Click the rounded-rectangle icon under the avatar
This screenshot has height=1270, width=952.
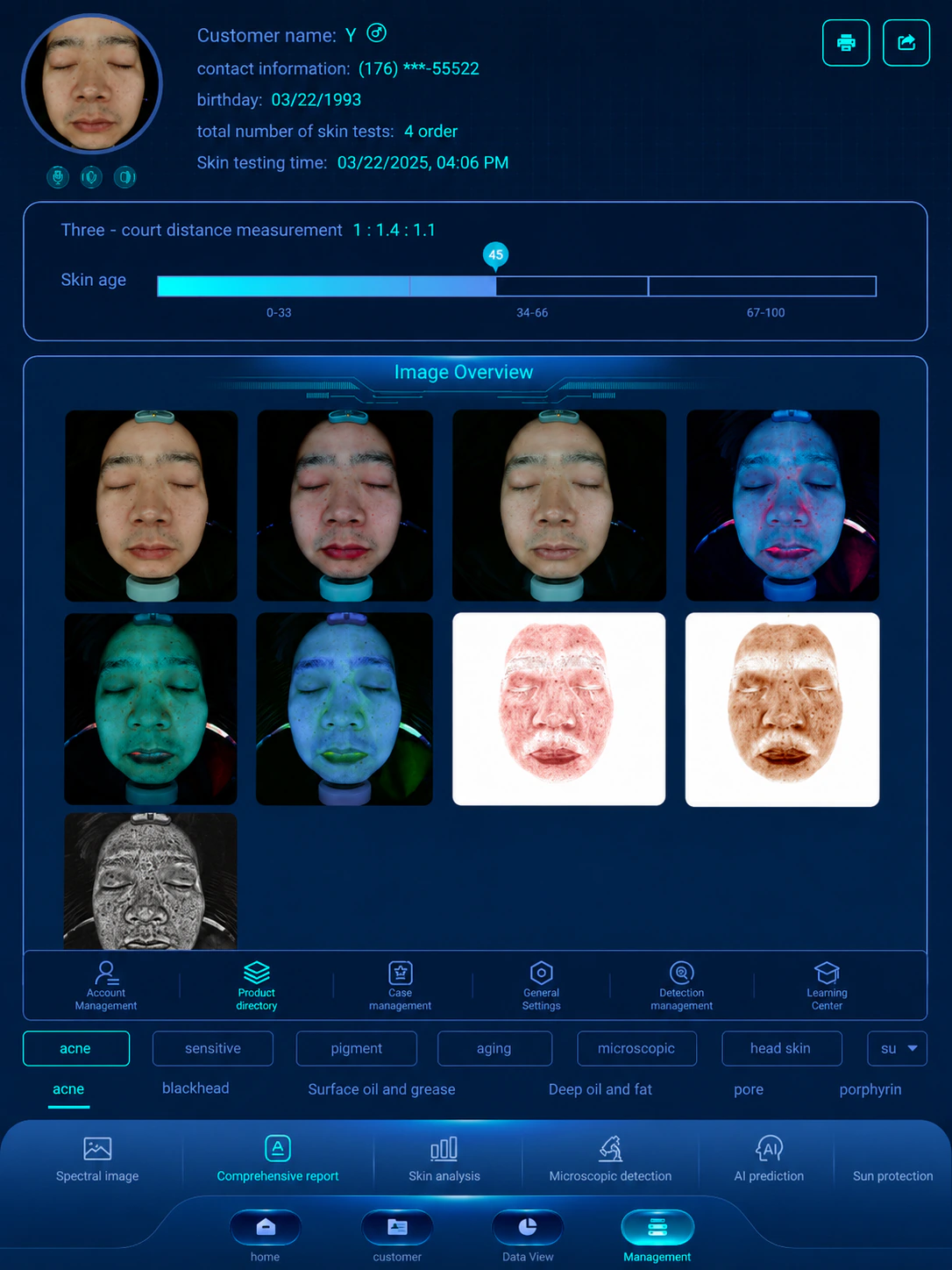pos(125,177)
